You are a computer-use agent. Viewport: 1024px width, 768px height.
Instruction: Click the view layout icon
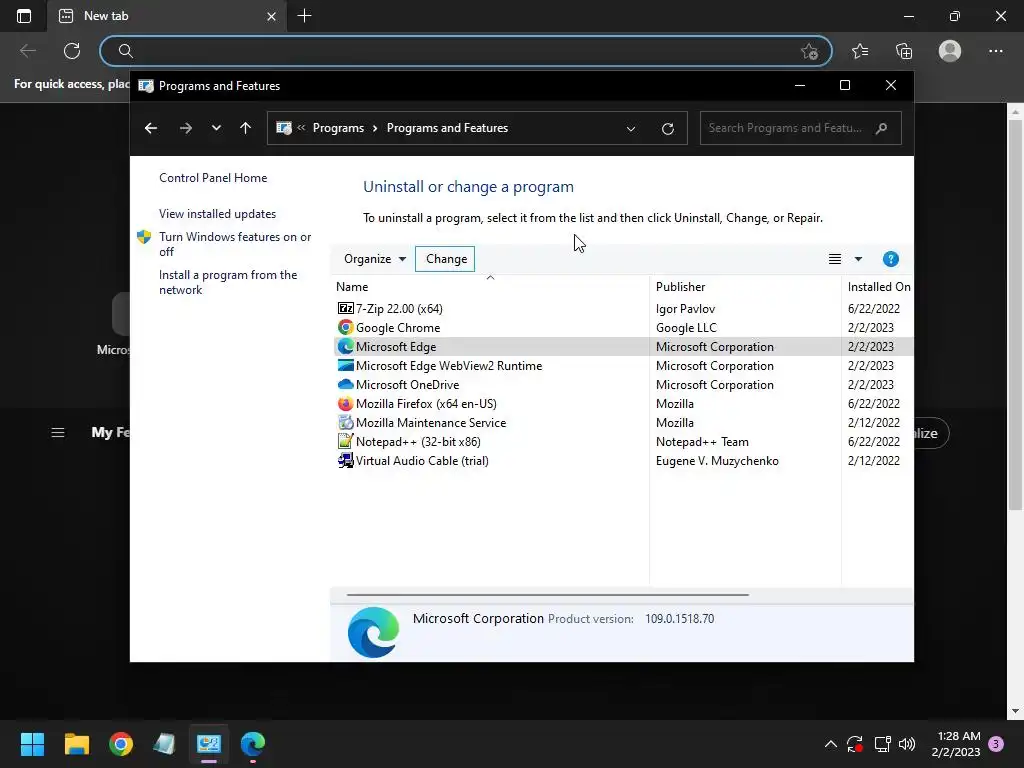click(835, 259)
